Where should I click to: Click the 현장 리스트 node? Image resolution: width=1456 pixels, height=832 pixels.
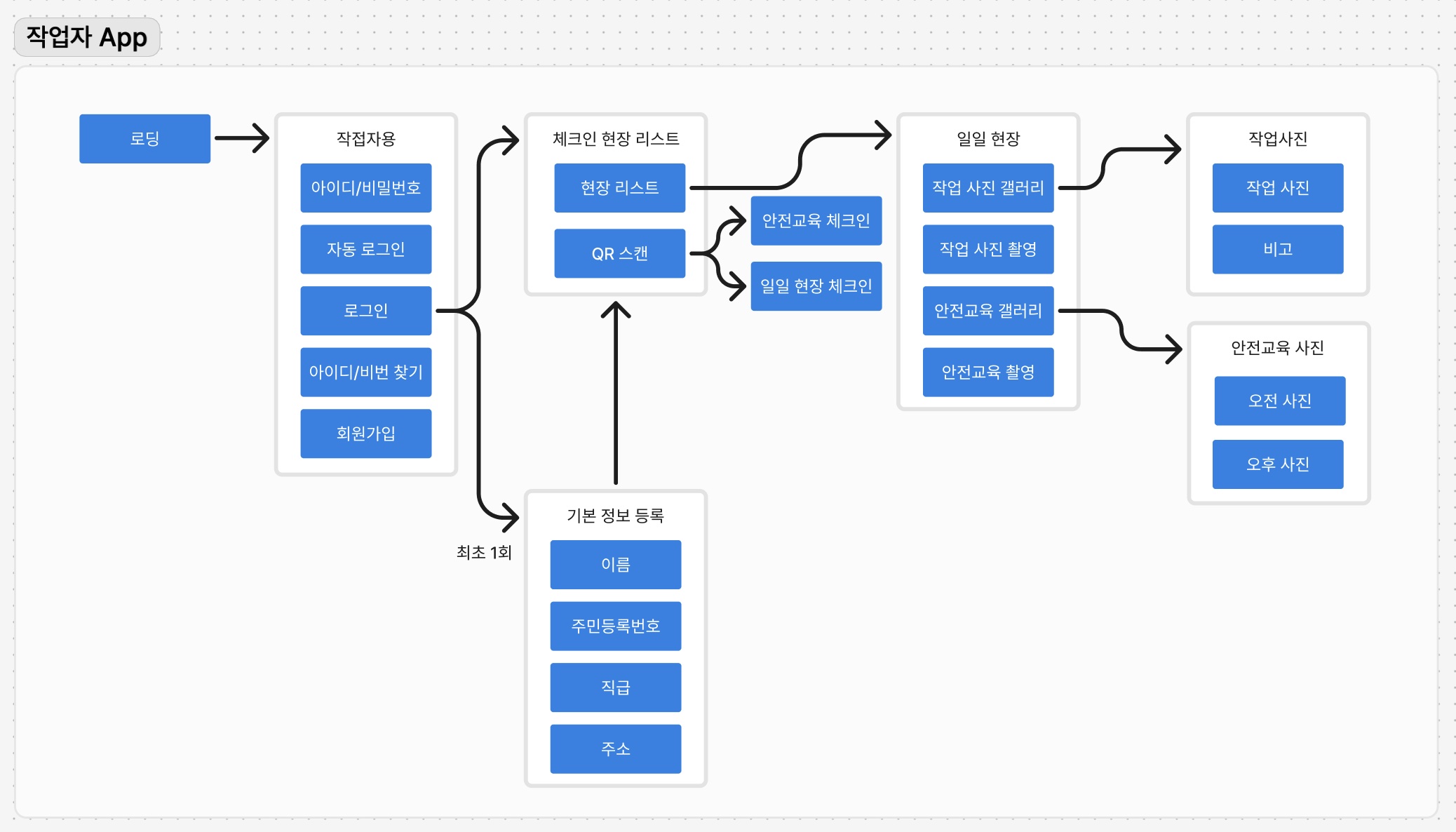point(619,188)
